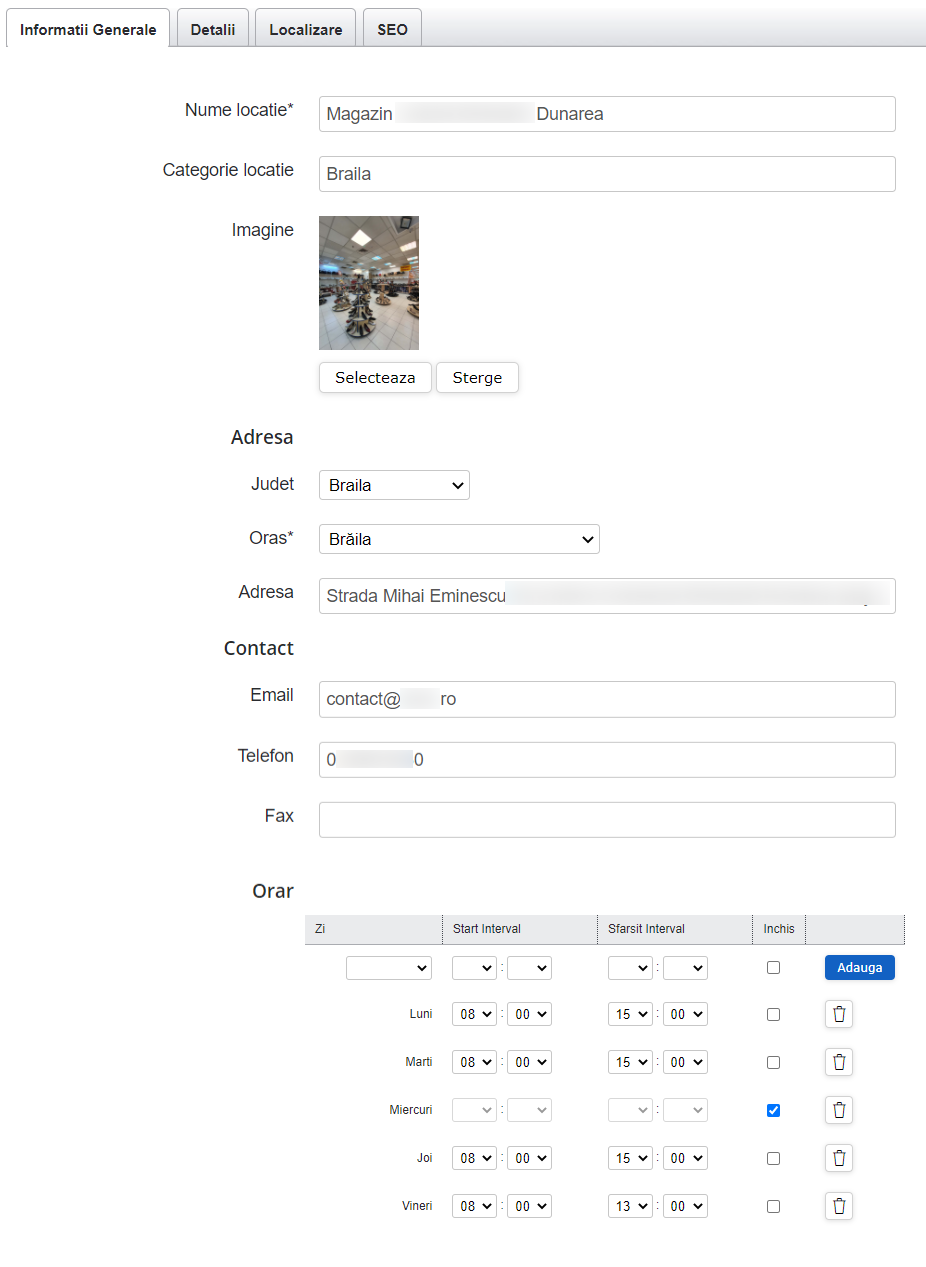
Task: Go to the SEO tab
Action: tap(392, 30)
